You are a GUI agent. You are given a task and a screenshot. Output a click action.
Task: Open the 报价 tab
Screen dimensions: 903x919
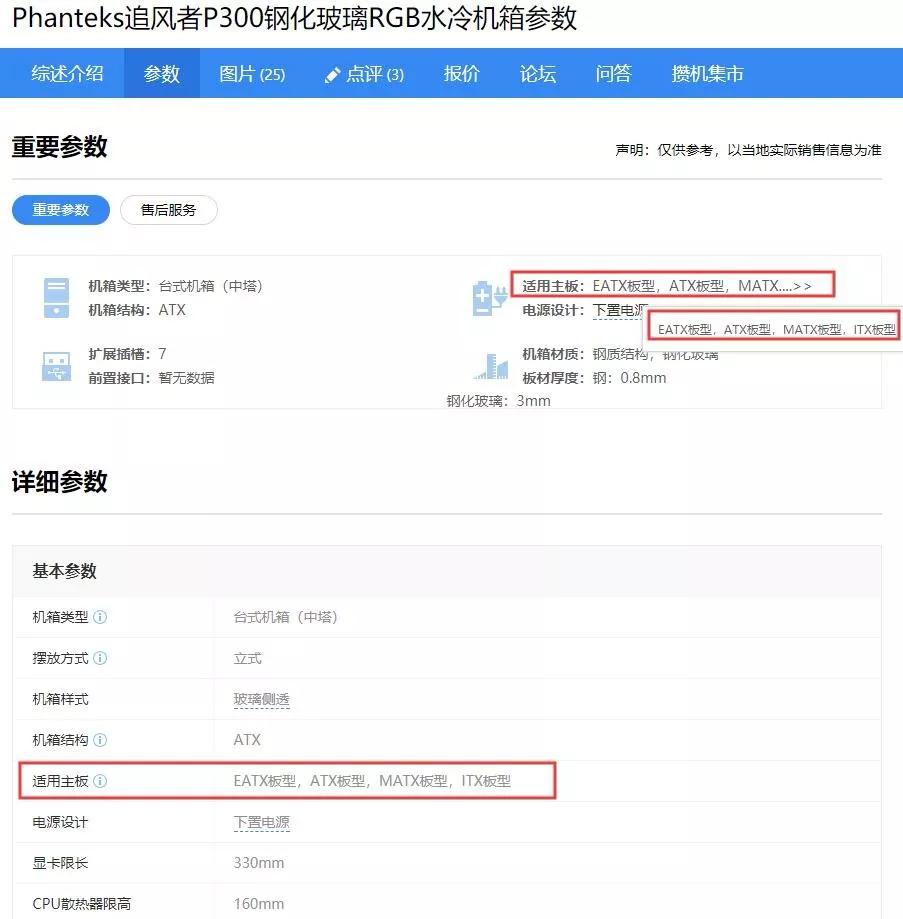pos(461,72)
